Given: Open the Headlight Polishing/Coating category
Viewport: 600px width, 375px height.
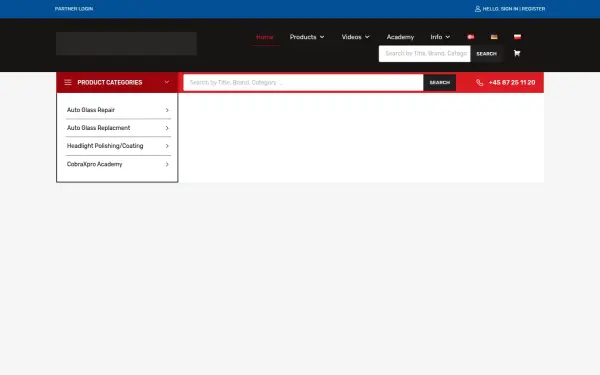Looking at the screenshot, I should [105, 146].
